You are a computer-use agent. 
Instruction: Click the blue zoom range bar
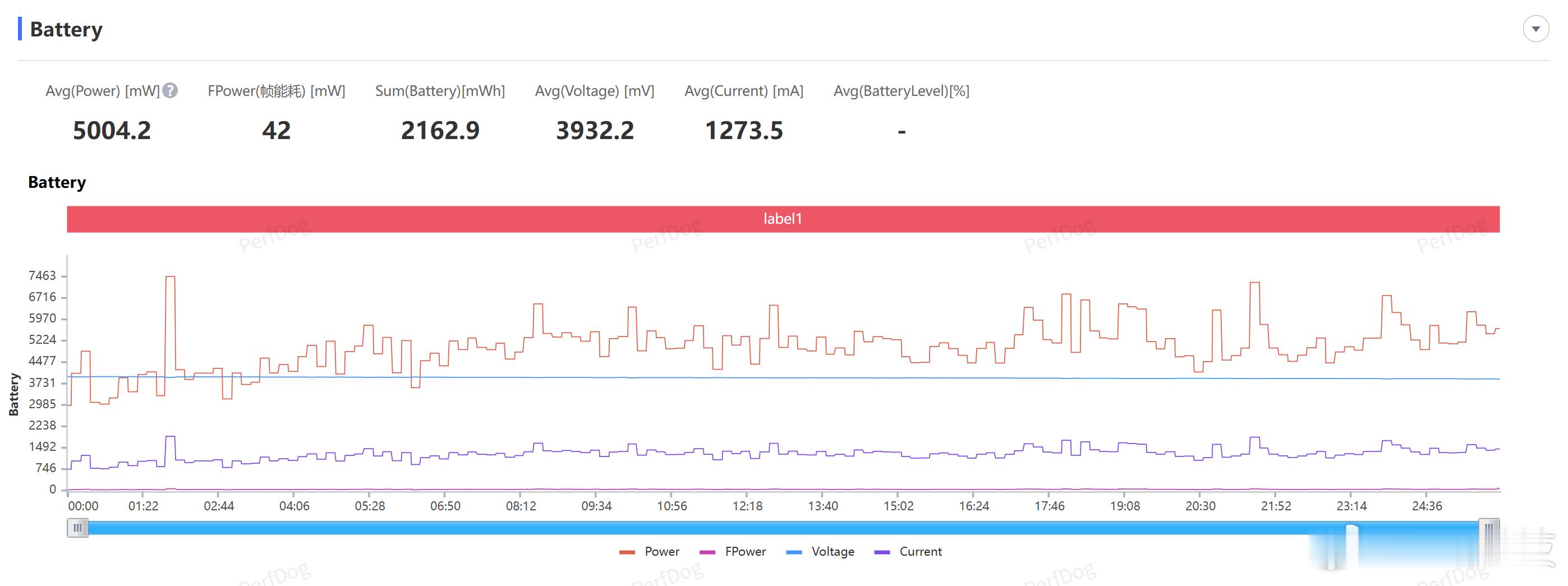783,528
